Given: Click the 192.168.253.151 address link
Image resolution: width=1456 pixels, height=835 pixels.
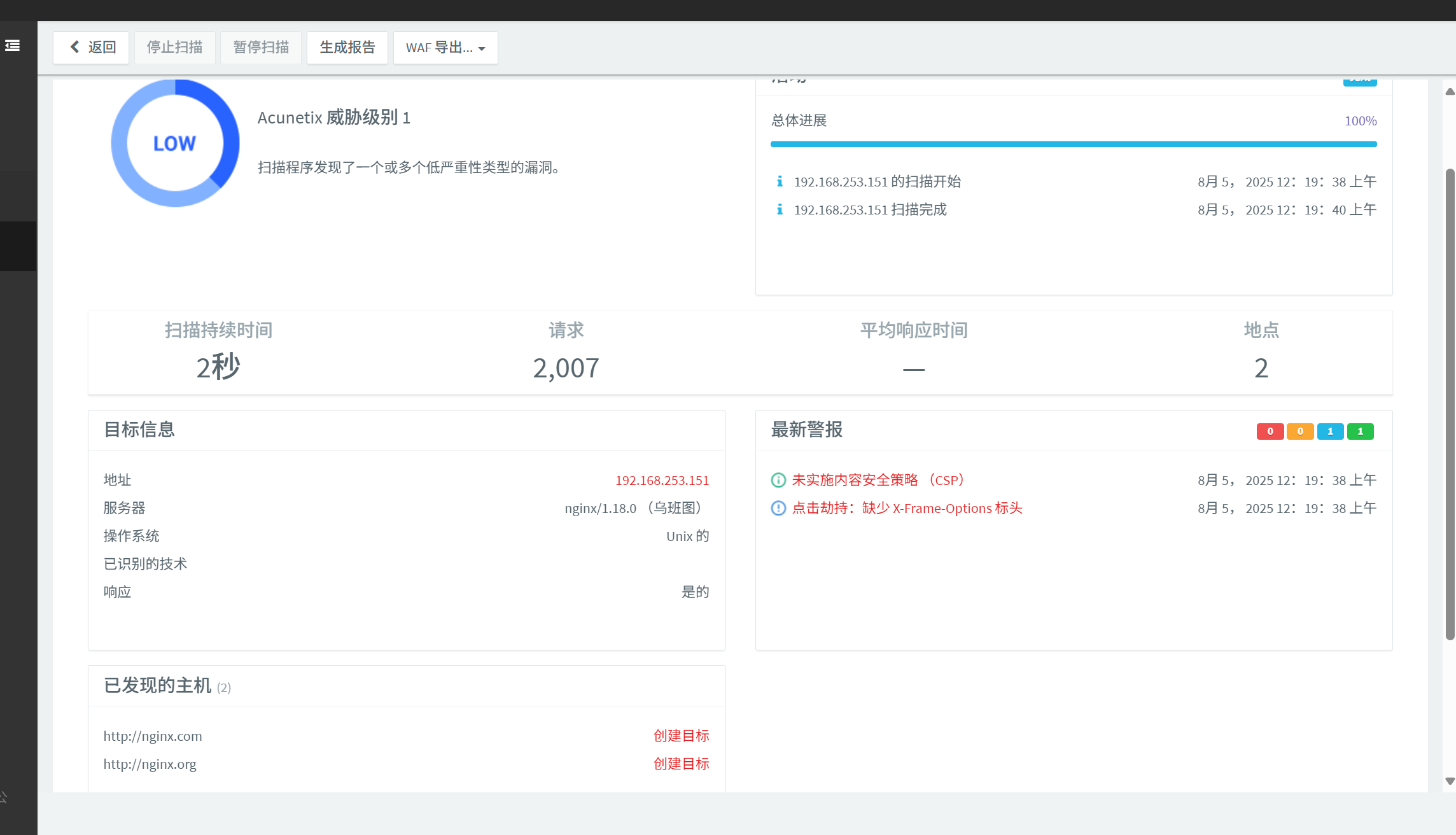Looking at the screenshot, I should tap(662, 481).
